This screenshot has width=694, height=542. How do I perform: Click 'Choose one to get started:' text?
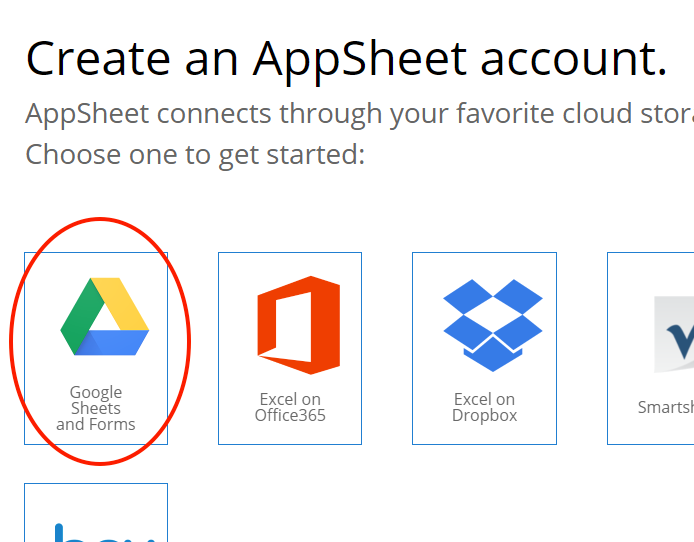coord(195,155)
